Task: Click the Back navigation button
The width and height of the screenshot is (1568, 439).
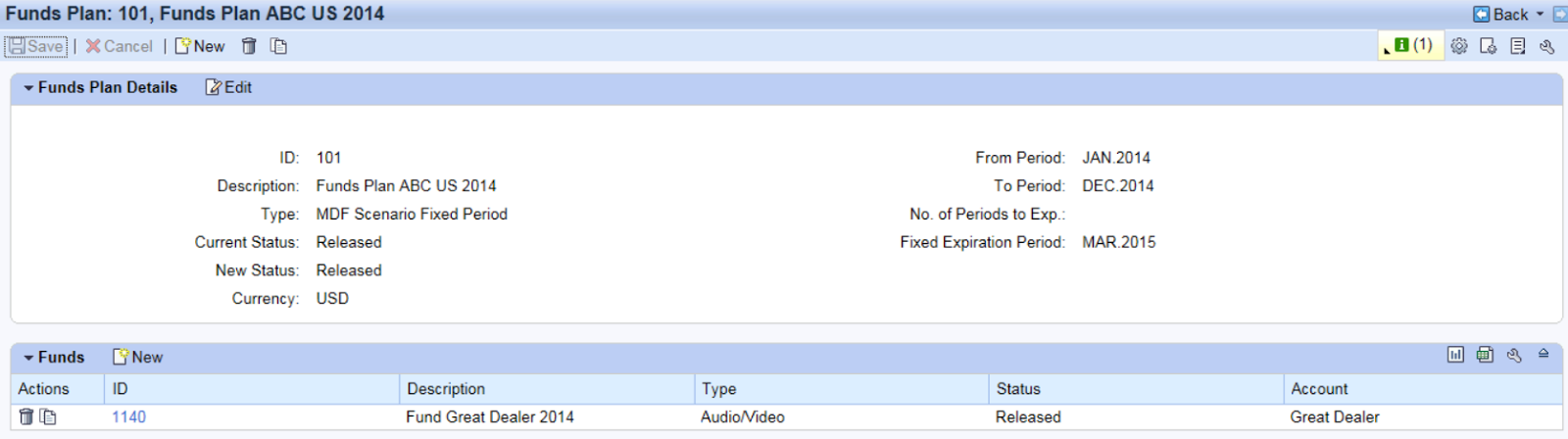Action: tap(1500, 14)
